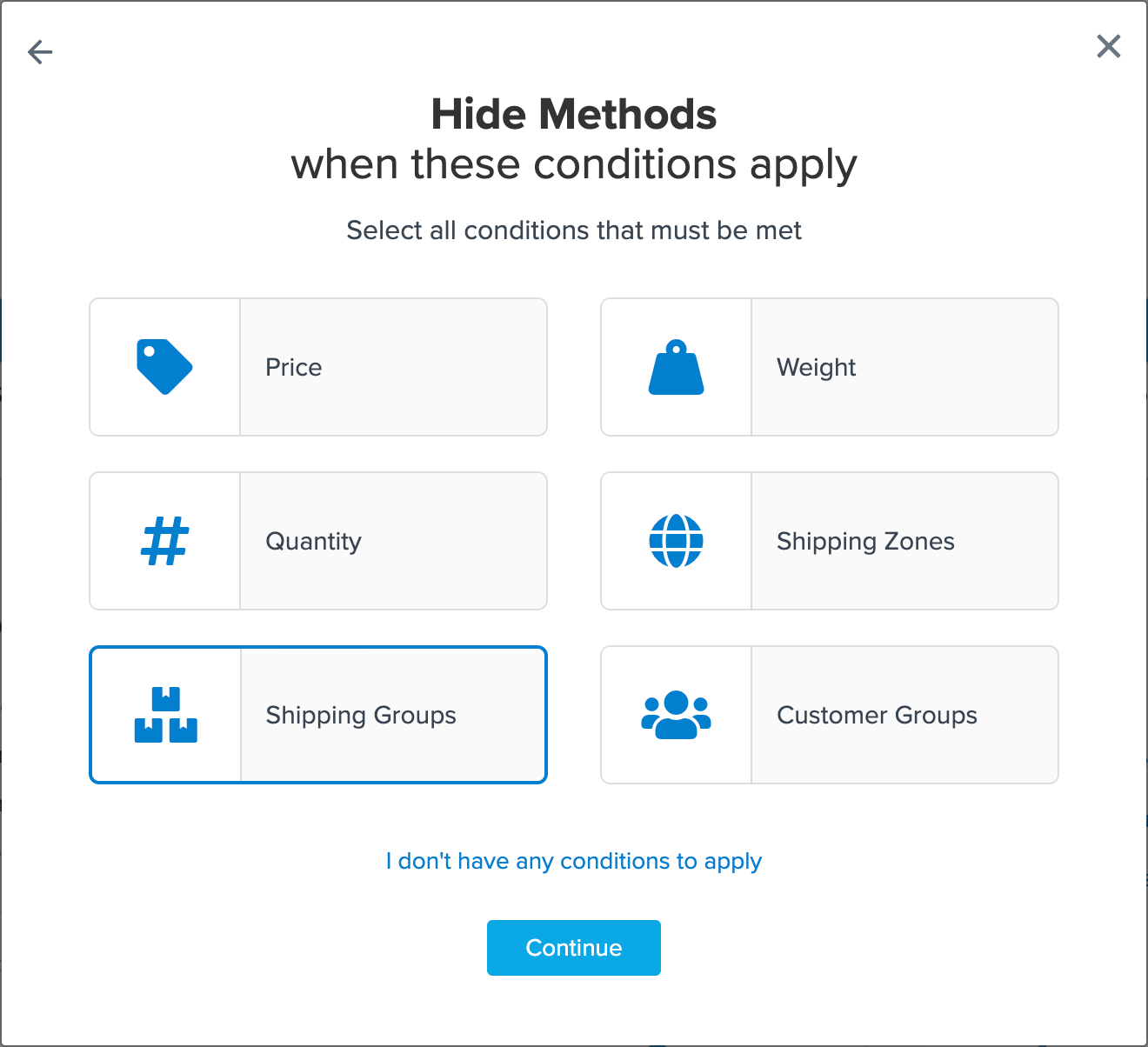1148x1047 pixels.
Task: Select the Price condition label
Action: pyautogui.click(x=294, y=367)
